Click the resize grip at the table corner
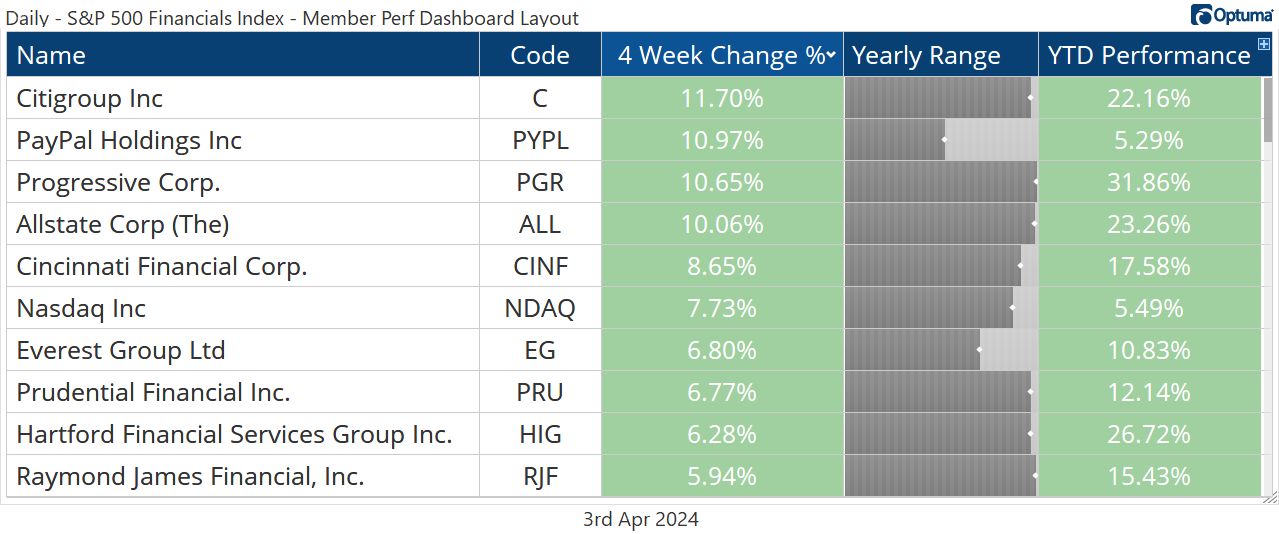This screenshot has width=1279, height=534. (1268, 496)
